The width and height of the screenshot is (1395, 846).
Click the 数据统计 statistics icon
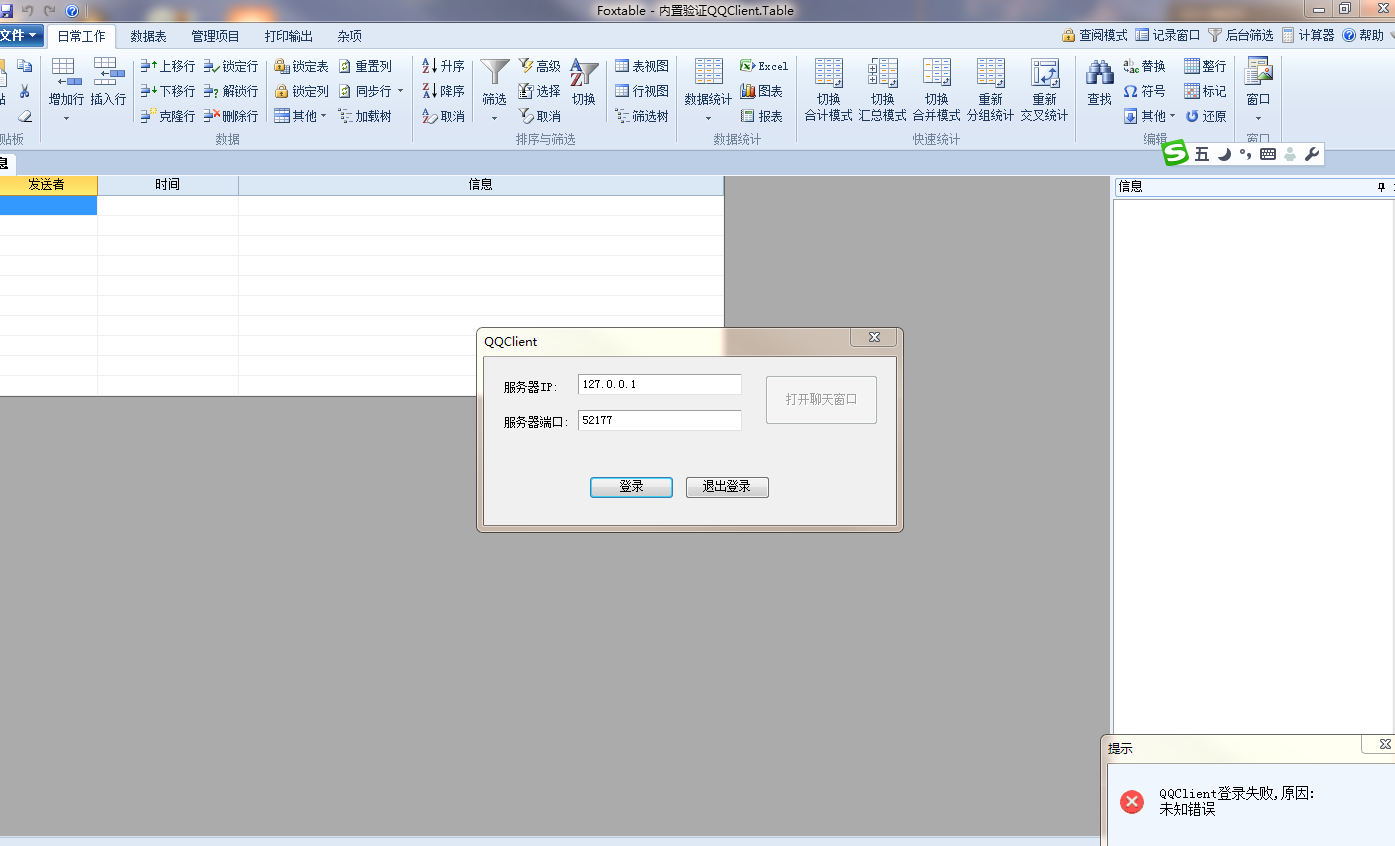tap(708, 72)
